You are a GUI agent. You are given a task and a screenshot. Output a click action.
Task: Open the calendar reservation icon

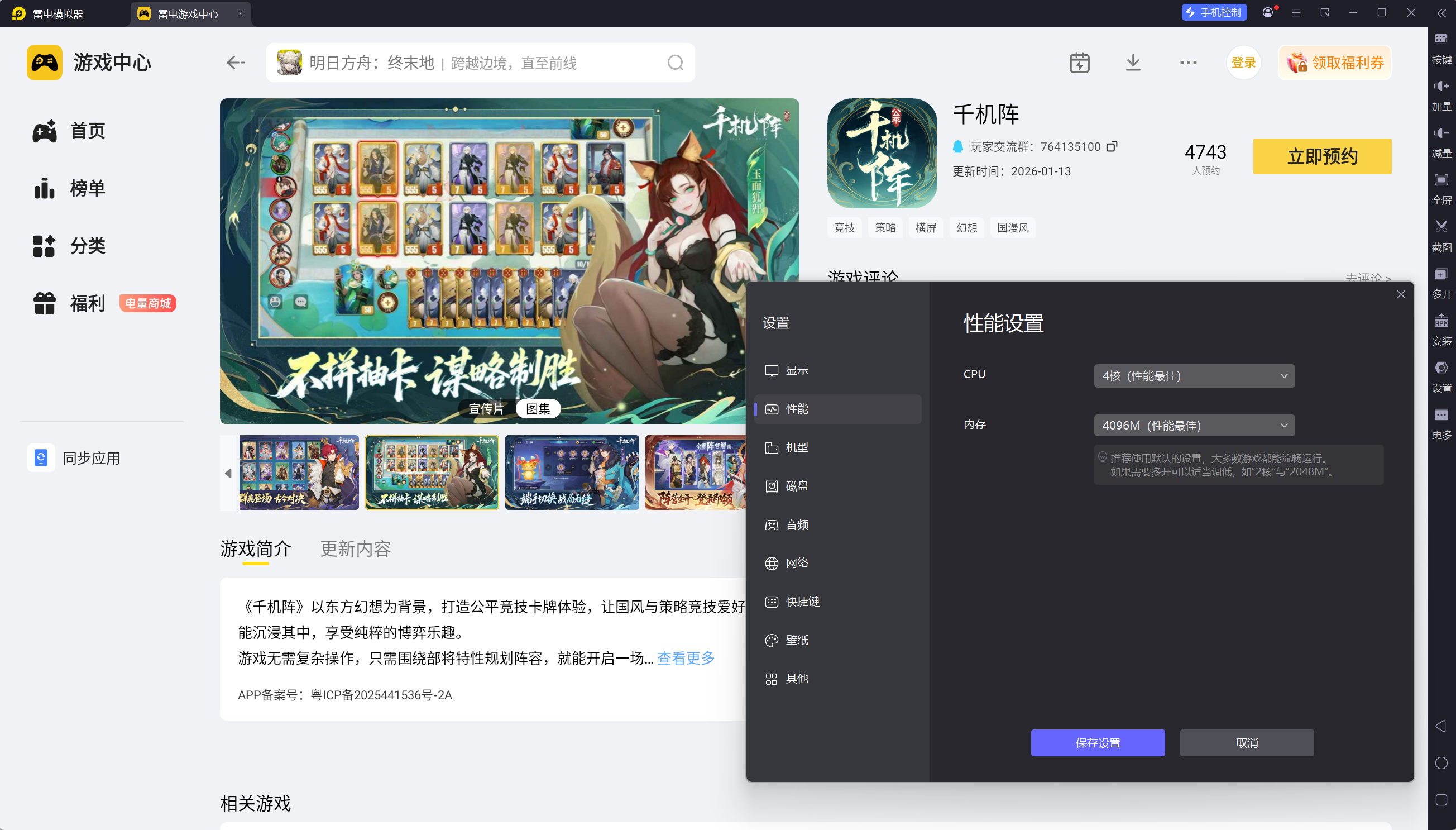(1079, 63)
